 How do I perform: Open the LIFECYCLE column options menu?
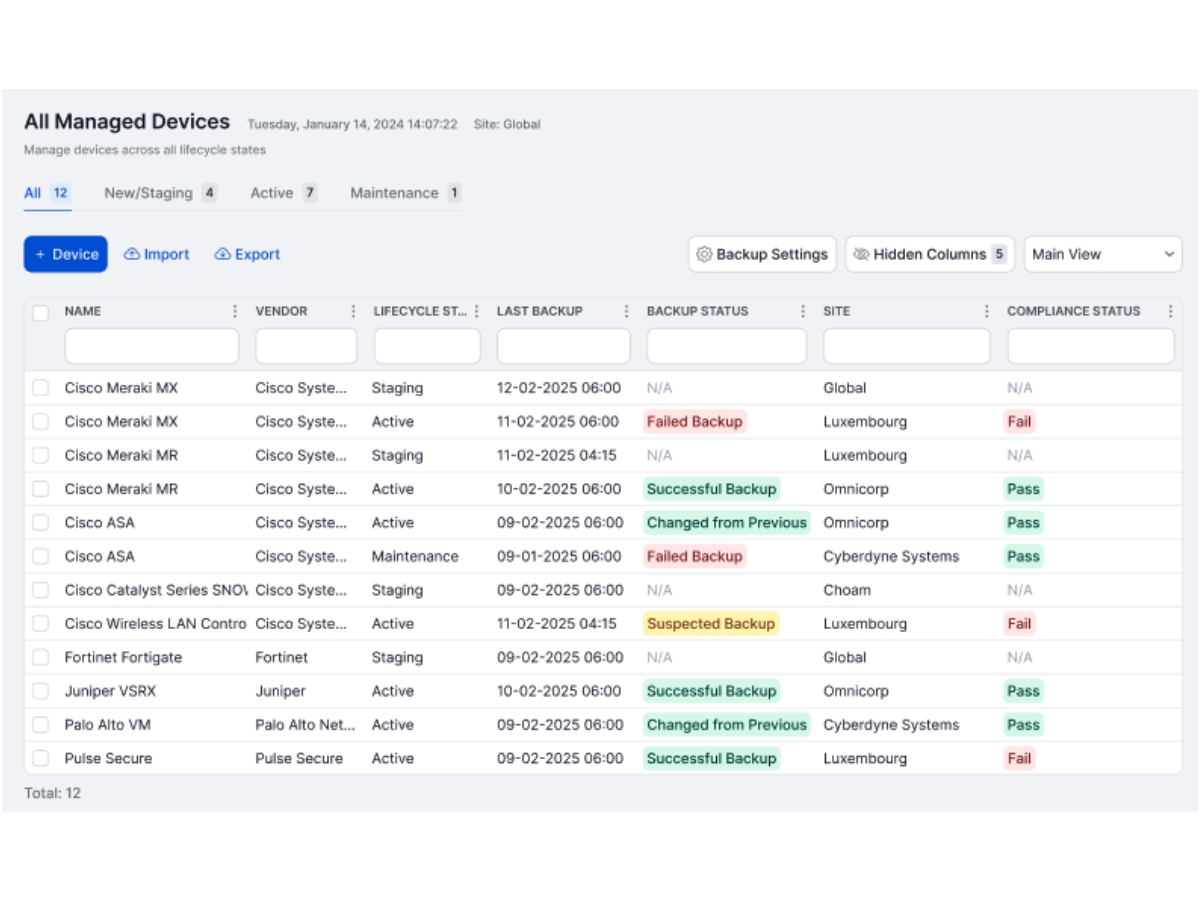[x=477, y=311]
